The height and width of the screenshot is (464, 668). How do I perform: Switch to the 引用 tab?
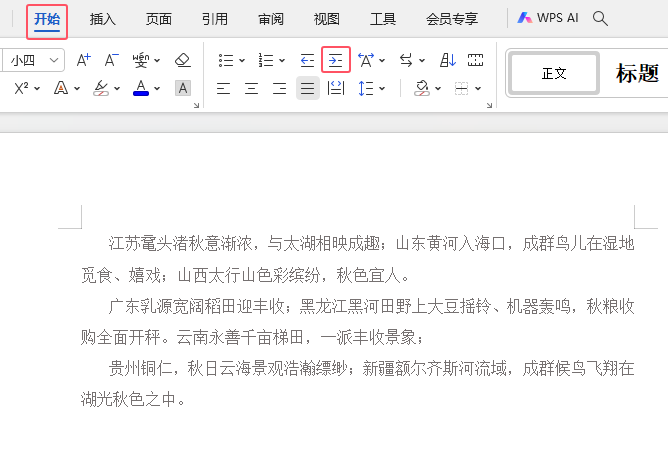click(215, 19)
